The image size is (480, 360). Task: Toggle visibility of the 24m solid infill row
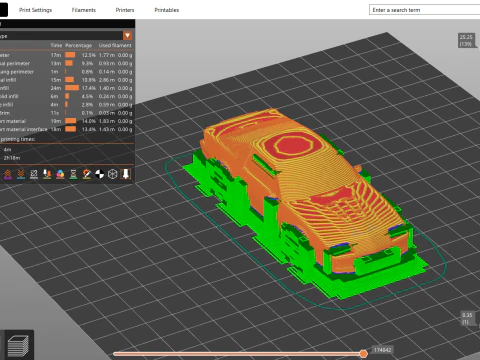[66, 88]
